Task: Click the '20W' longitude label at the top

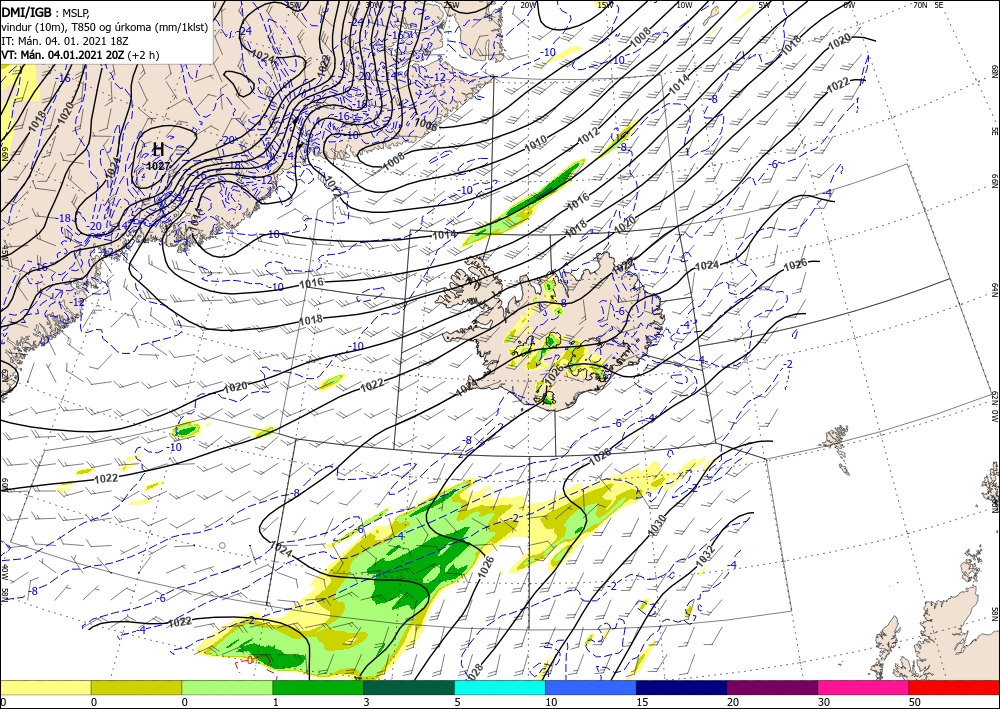Action: pos(527,5)
